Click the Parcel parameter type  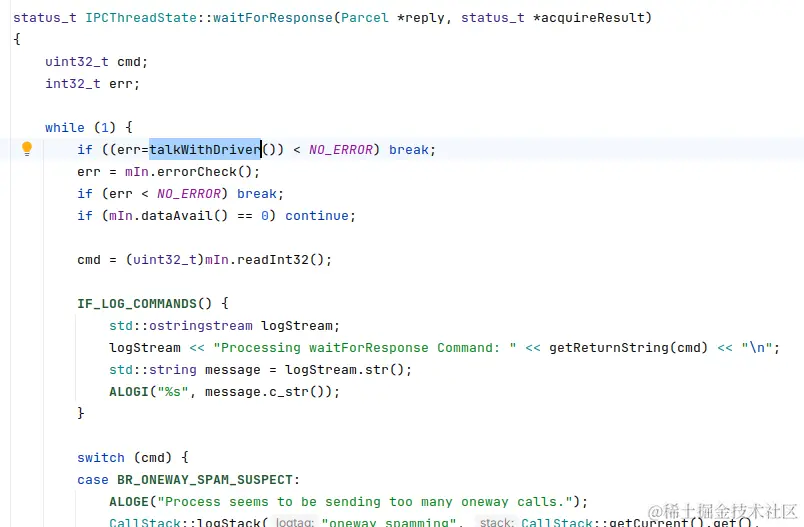click(x=365, y=17)
